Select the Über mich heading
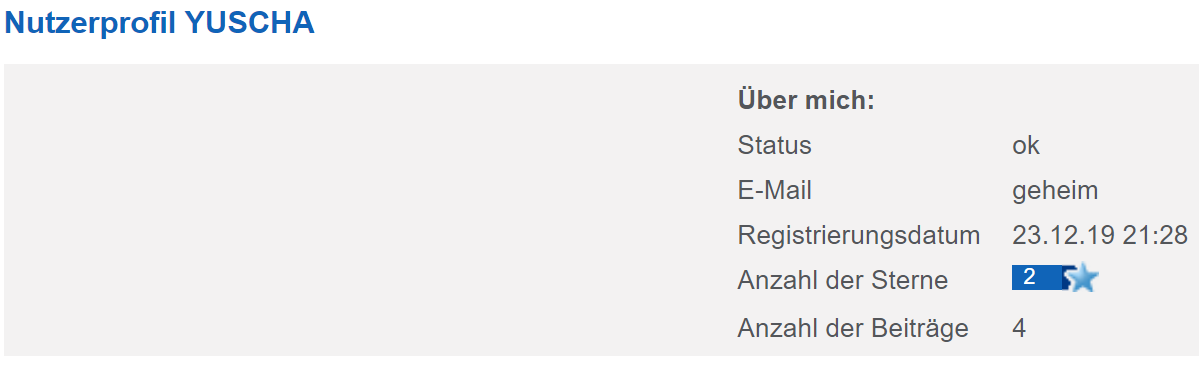This screenshot has height=365, width=1199. coord(806,100)
